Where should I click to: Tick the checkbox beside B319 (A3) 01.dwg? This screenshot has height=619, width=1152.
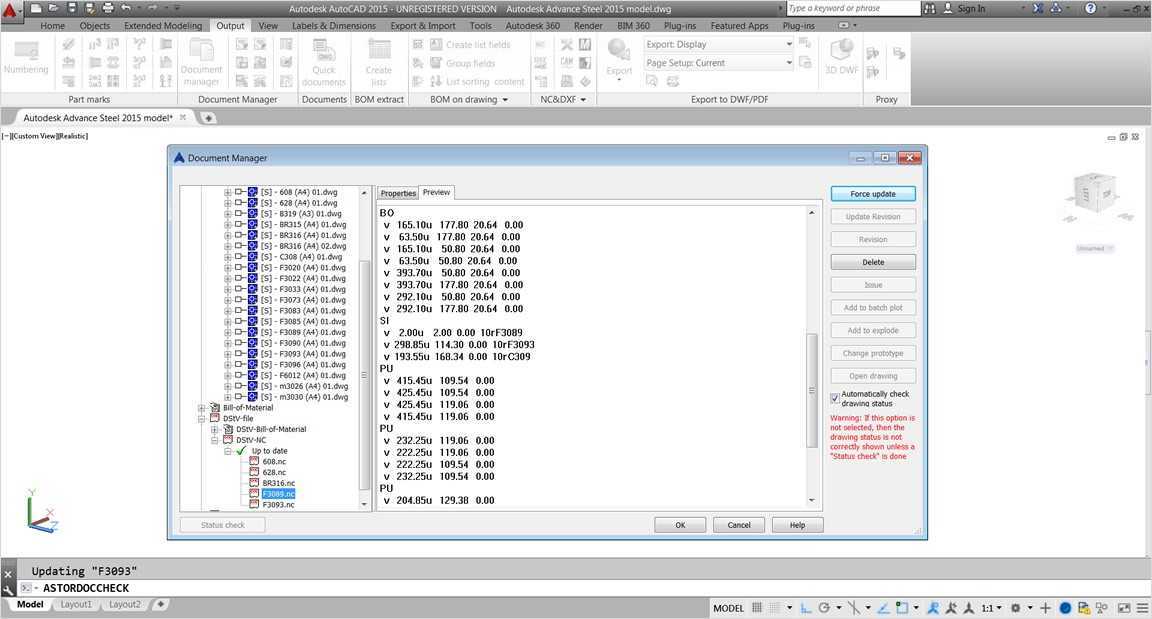pyautogui.click(x=240, y=214)
